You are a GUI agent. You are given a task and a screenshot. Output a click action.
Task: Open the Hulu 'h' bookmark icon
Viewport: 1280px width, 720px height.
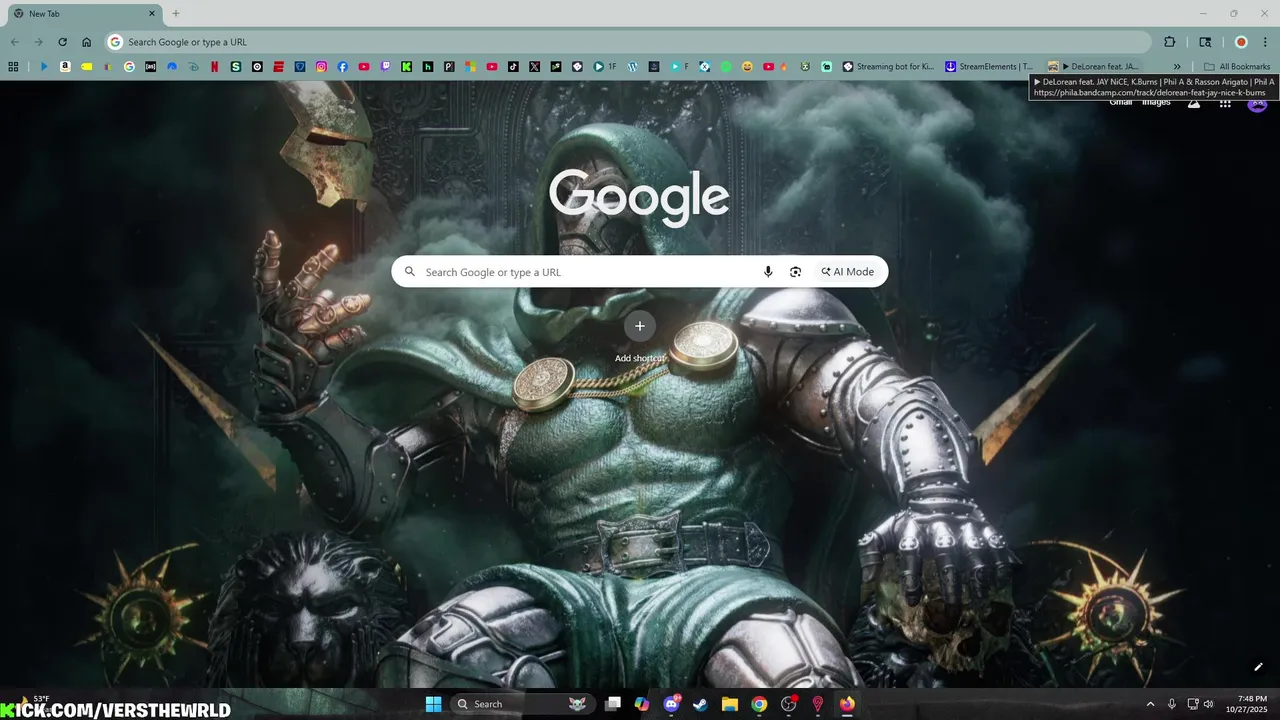point(428,67)
